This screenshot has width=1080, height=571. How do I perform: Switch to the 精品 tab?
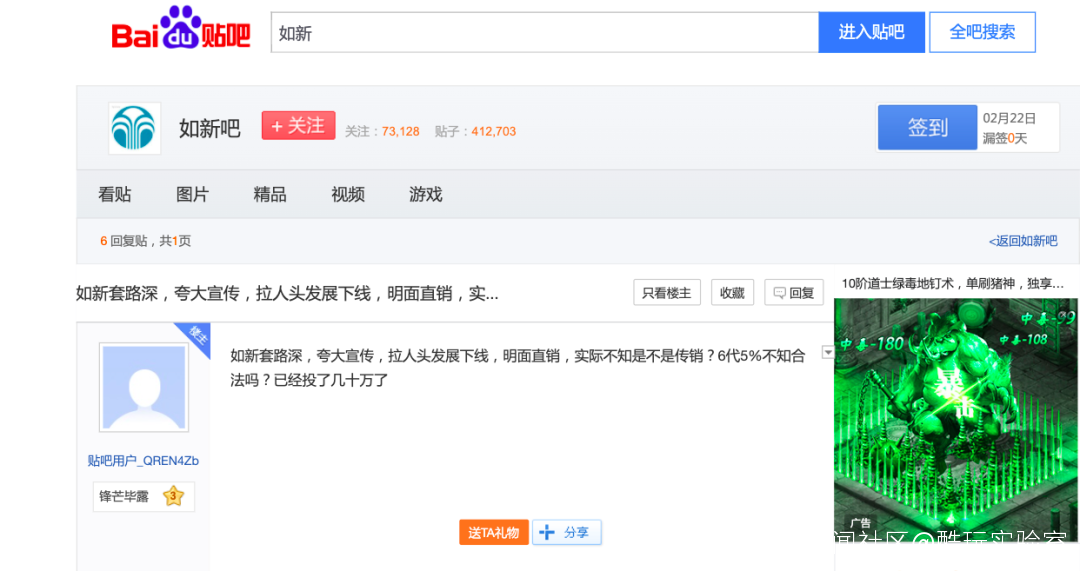270,195
